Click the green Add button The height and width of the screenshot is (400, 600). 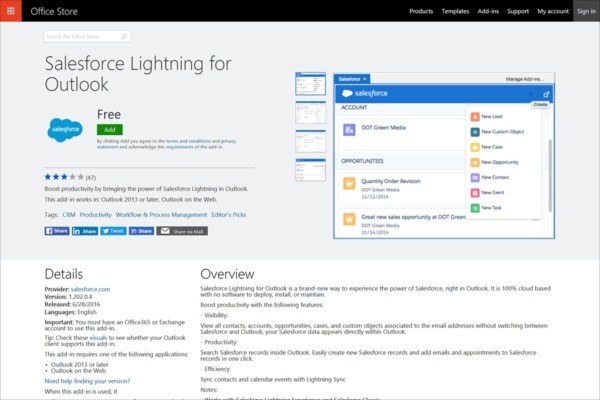point(110,130)
